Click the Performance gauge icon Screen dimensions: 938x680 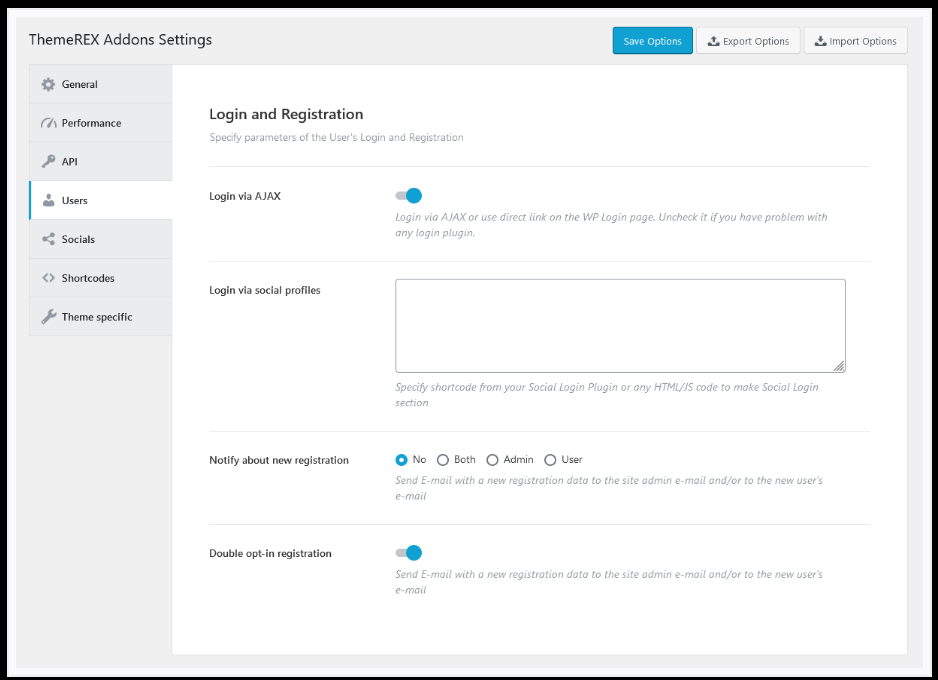click(x=48, y=123)
